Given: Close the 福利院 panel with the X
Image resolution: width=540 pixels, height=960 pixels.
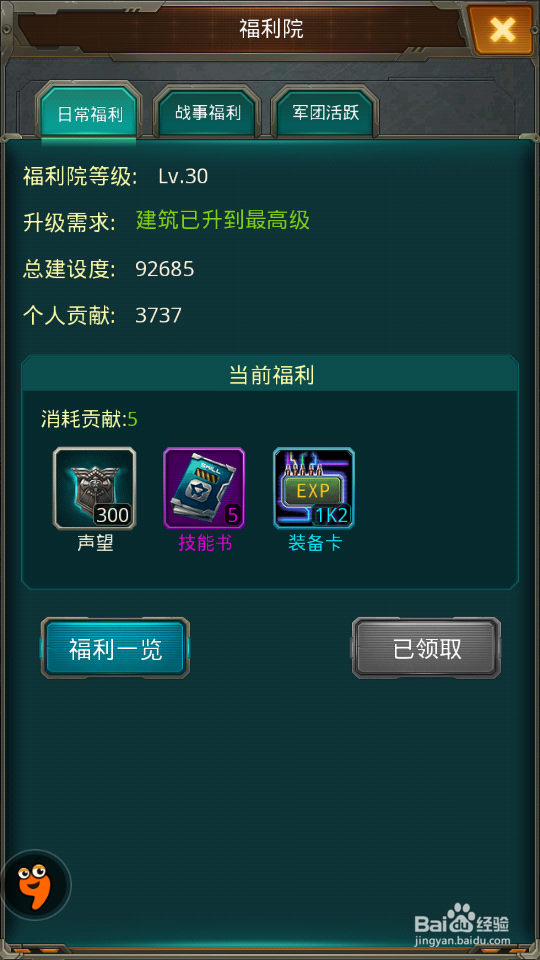Looking at the screenshot, I should pyautogui.click(x=502, y=29).
